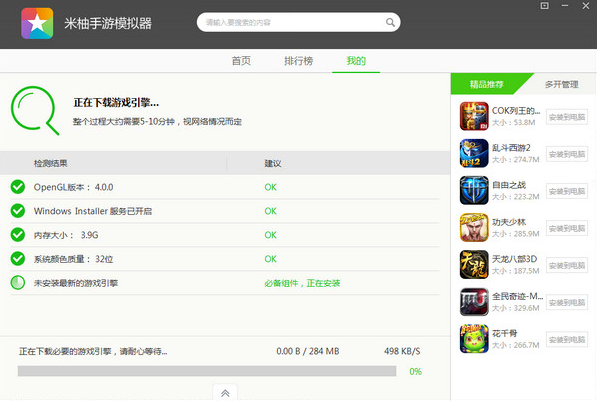597x401 pixels.
Task: Click the 必备组件，正在安装 status text
Action: click(302, 283)
